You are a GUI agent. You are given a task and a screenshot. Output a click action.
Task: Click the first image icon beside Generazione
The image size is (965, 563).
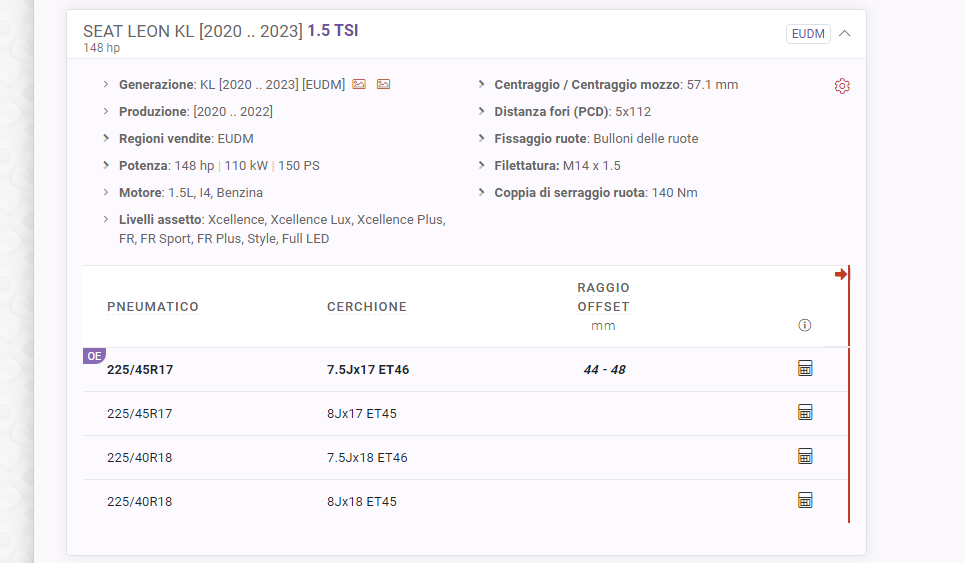tap(359, 85)
